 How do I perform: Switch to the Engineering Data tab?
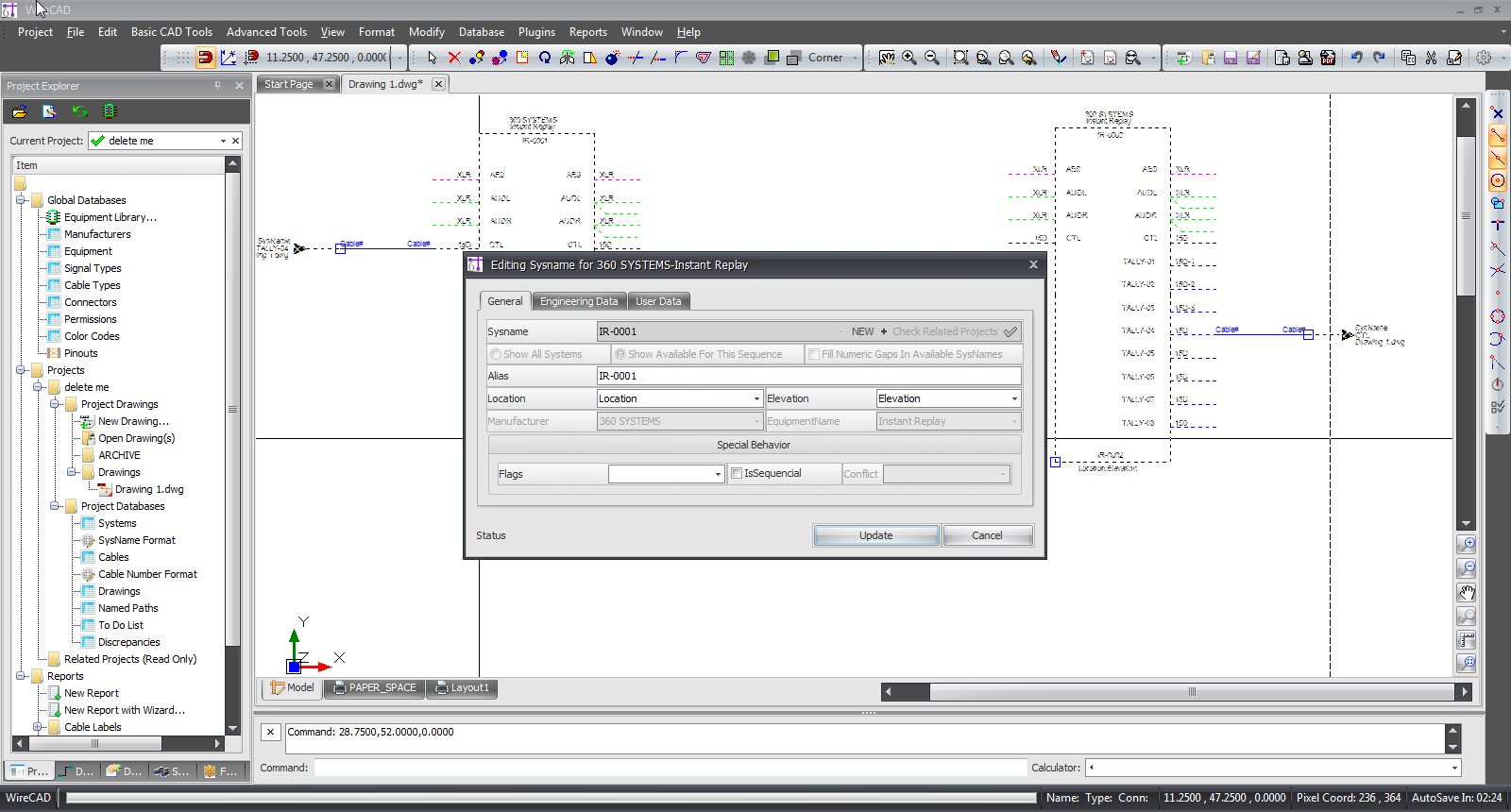pyautogui.click(x=579, y=301)
